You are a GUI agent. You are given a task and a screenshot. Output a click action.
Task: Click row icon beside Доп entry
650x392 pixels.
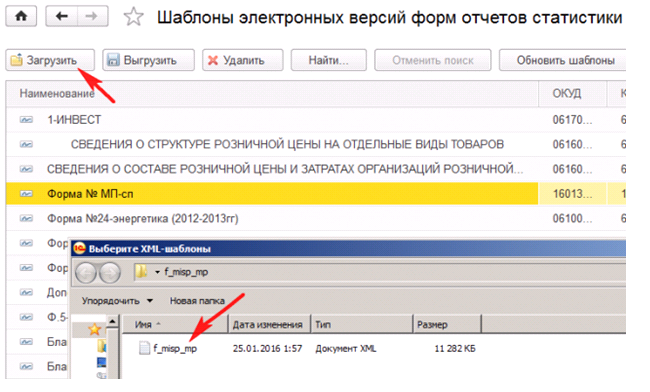(x=26, y=293)
